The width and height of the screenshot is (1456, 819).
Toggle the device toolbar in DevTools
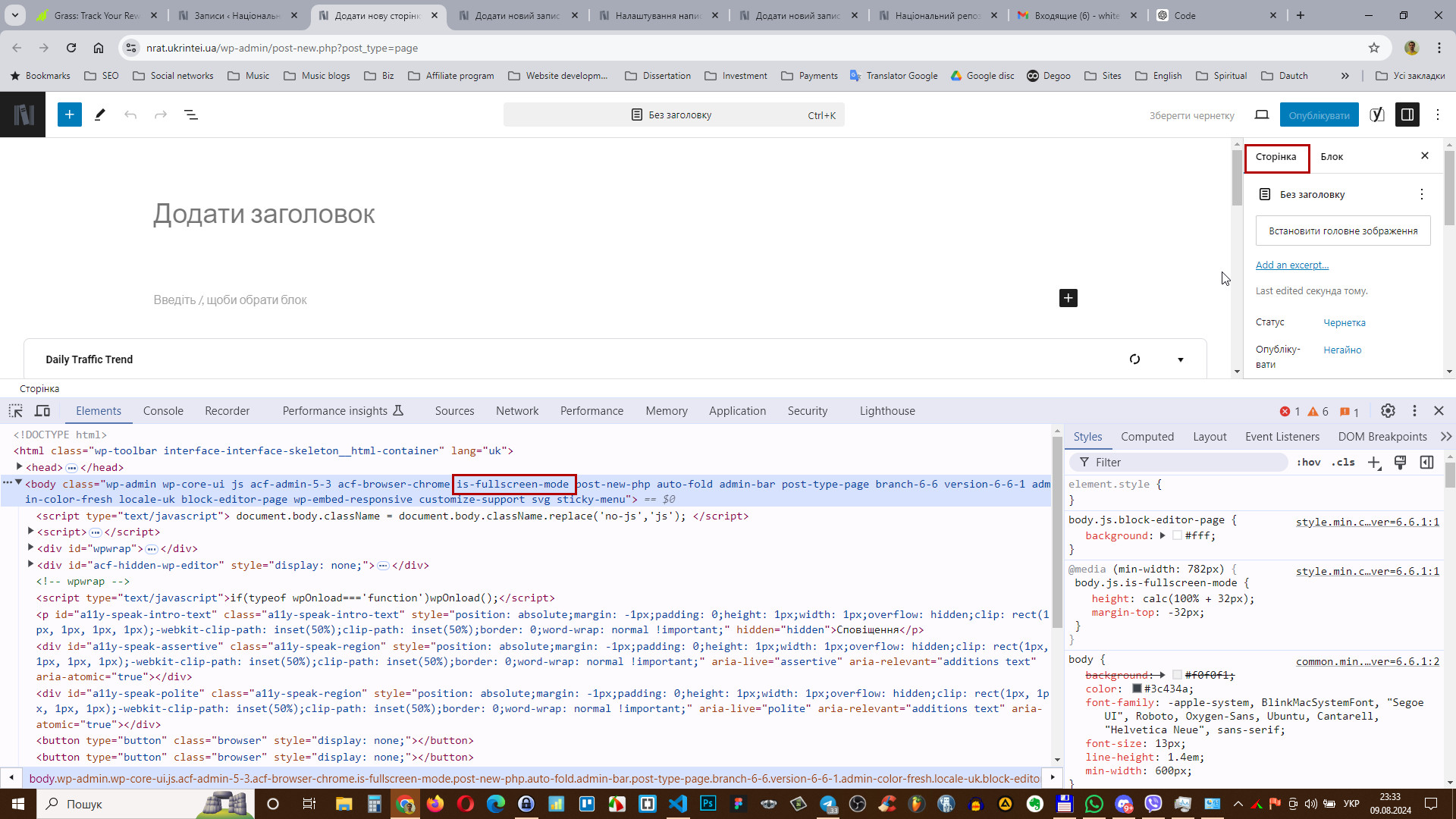tap(42, 410)
